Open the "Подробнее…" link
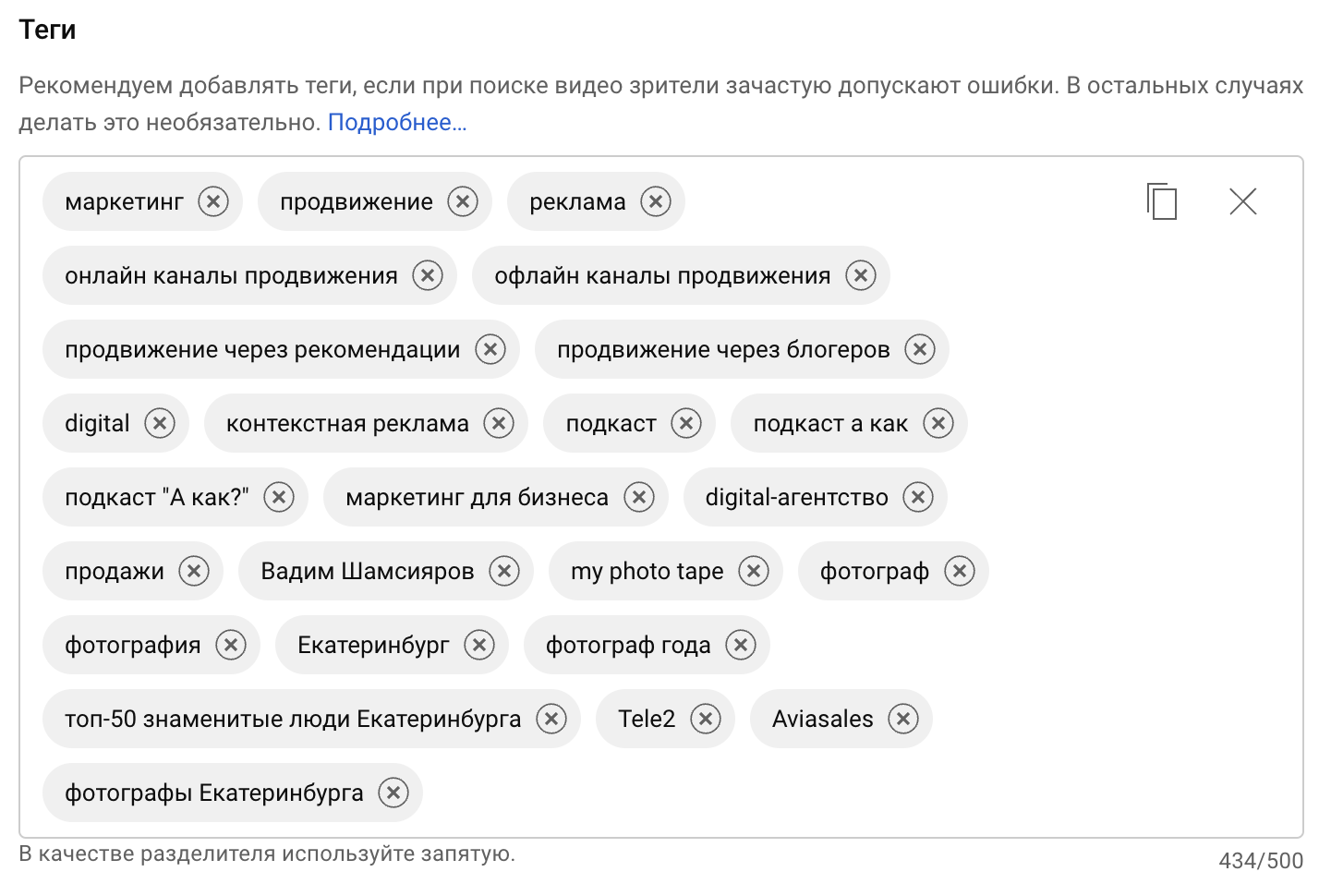This screenshot has width=1319, height=896. tap(397, 122)
